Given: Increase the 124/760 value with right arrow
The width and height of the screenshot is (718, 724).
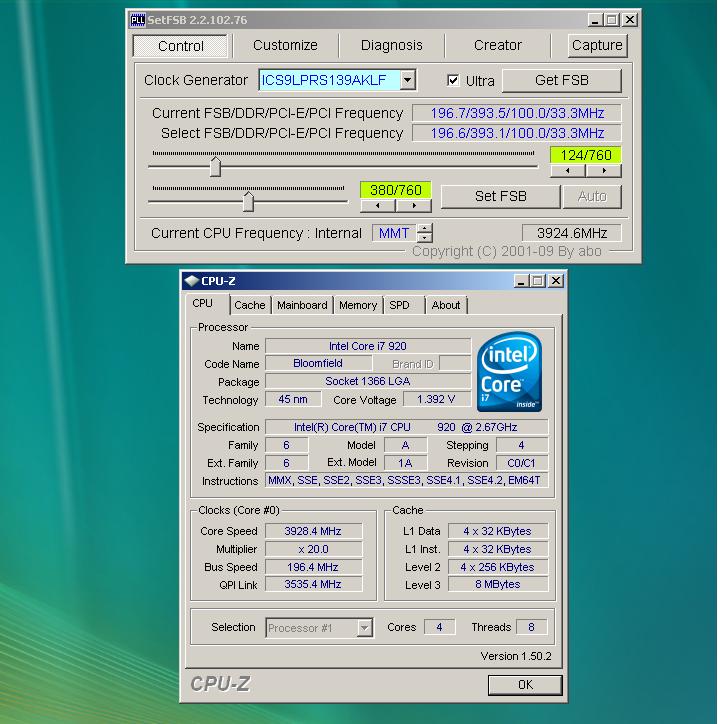Looking at the screenshot, I should coord(604,171).
